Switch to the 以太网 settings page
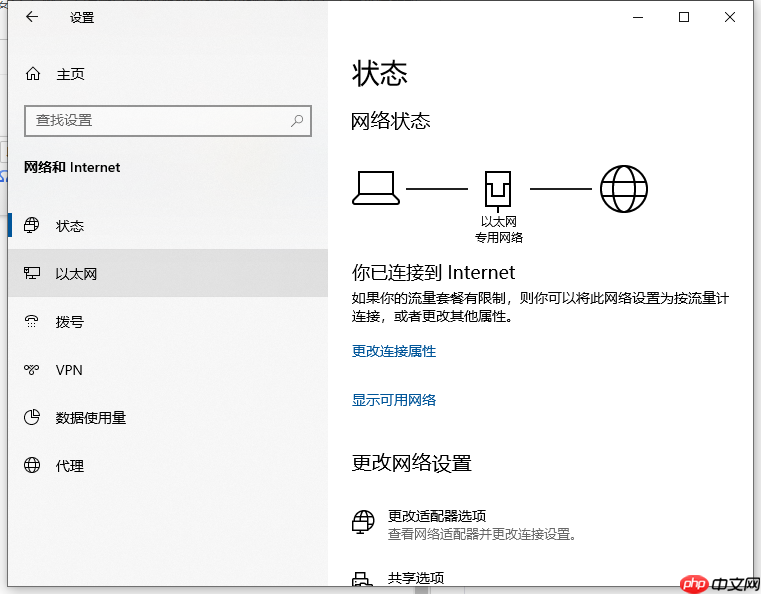Viewport: 761px width, 594px height. pos(168,273)
